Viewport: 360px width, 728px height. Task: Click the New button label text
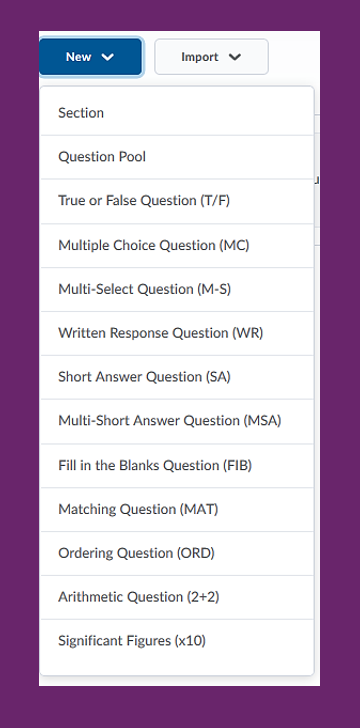pos(79,57)
